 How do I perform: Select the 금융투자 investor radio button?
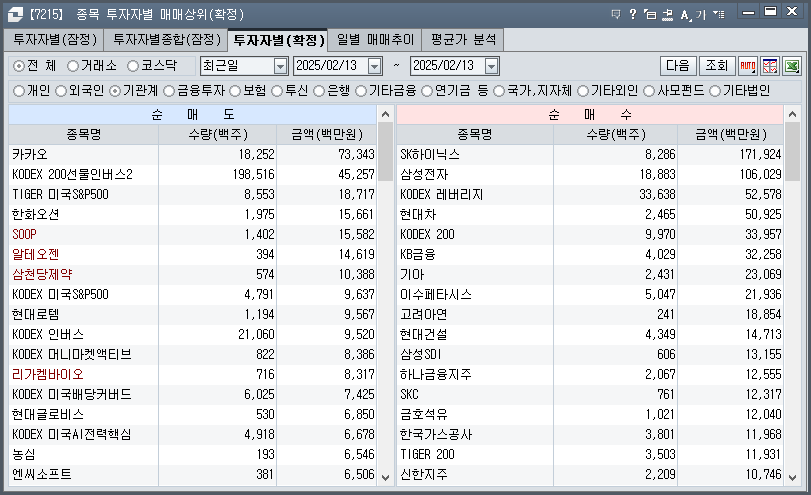click(x=169, y=91)
